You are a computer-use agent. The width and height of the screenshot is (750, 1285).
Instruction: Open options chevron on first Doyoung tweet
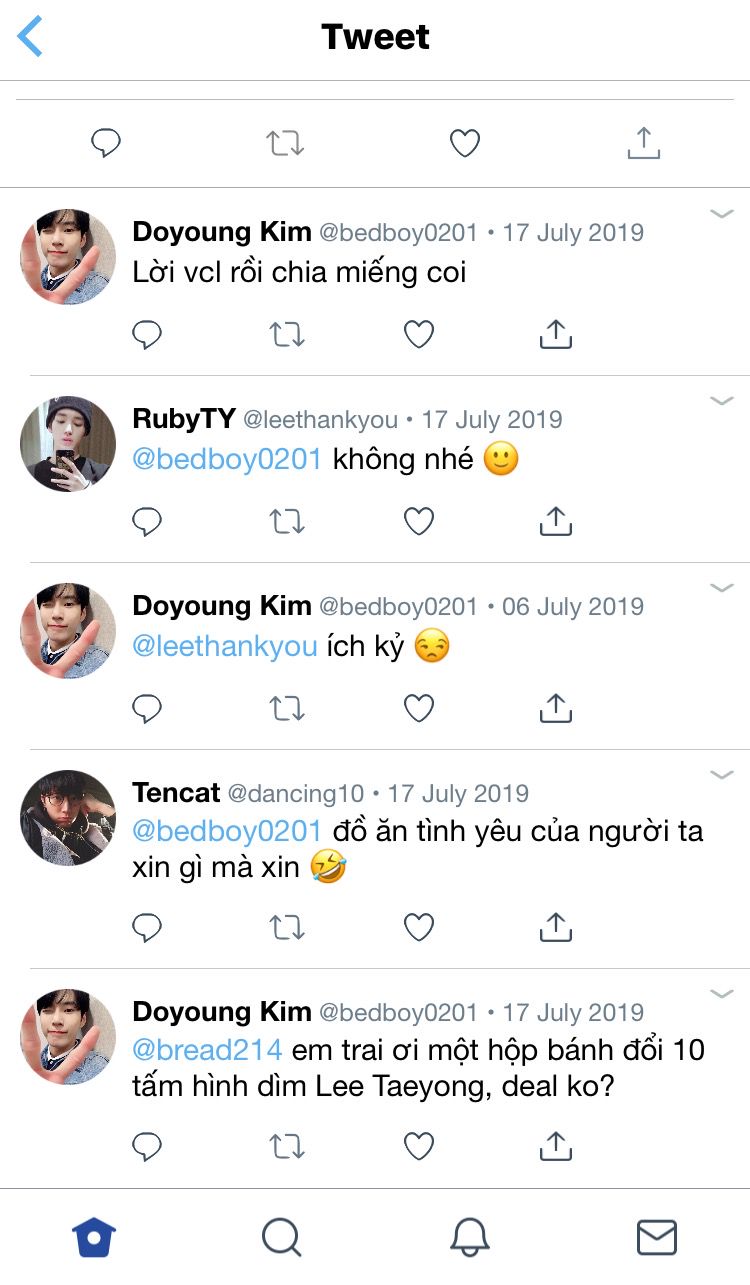722,214
